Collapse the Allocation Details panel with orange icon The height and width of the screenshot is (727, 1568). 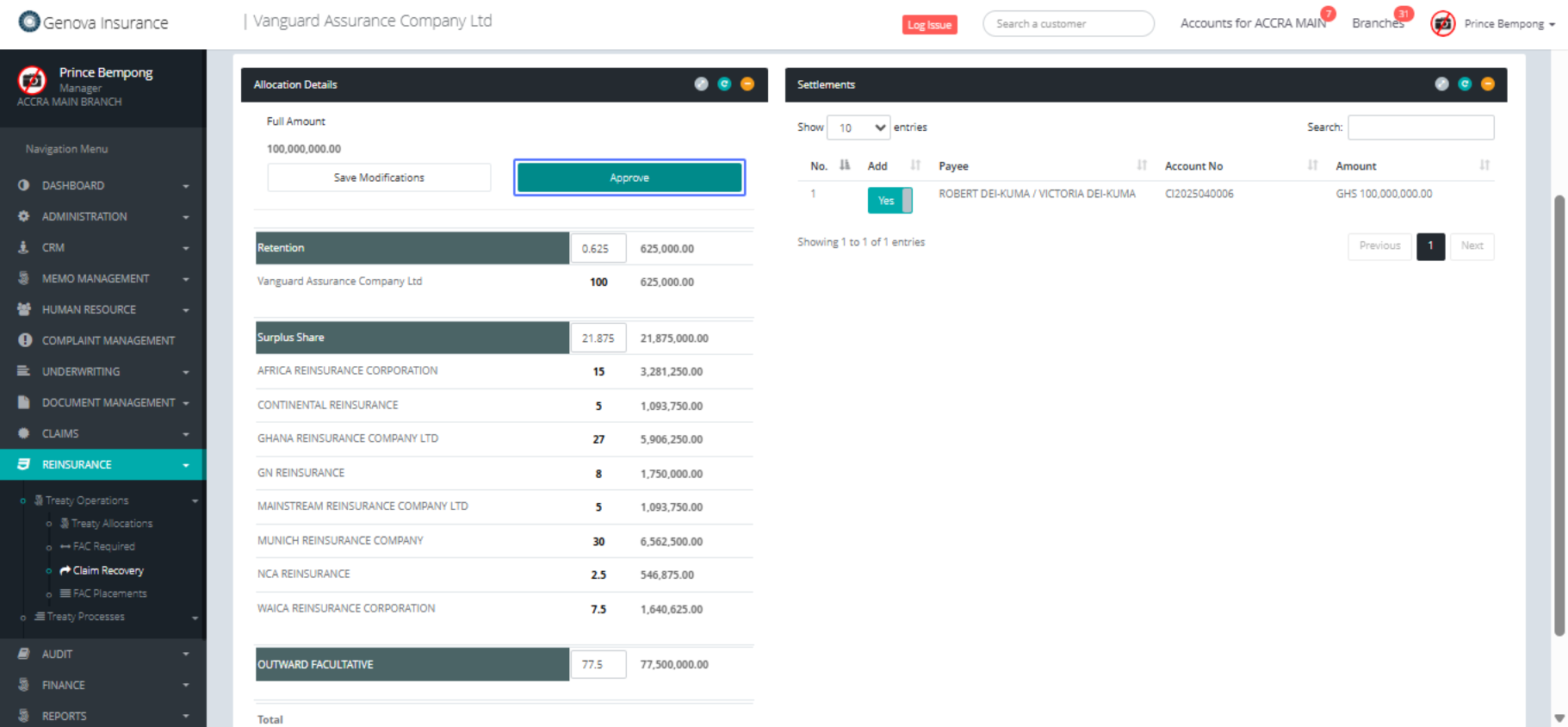(x=747, y=84)
